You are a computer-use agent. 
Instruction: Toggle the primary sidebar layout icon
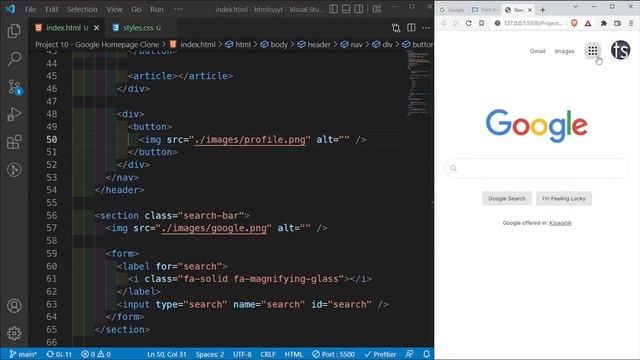pos(333,9)
